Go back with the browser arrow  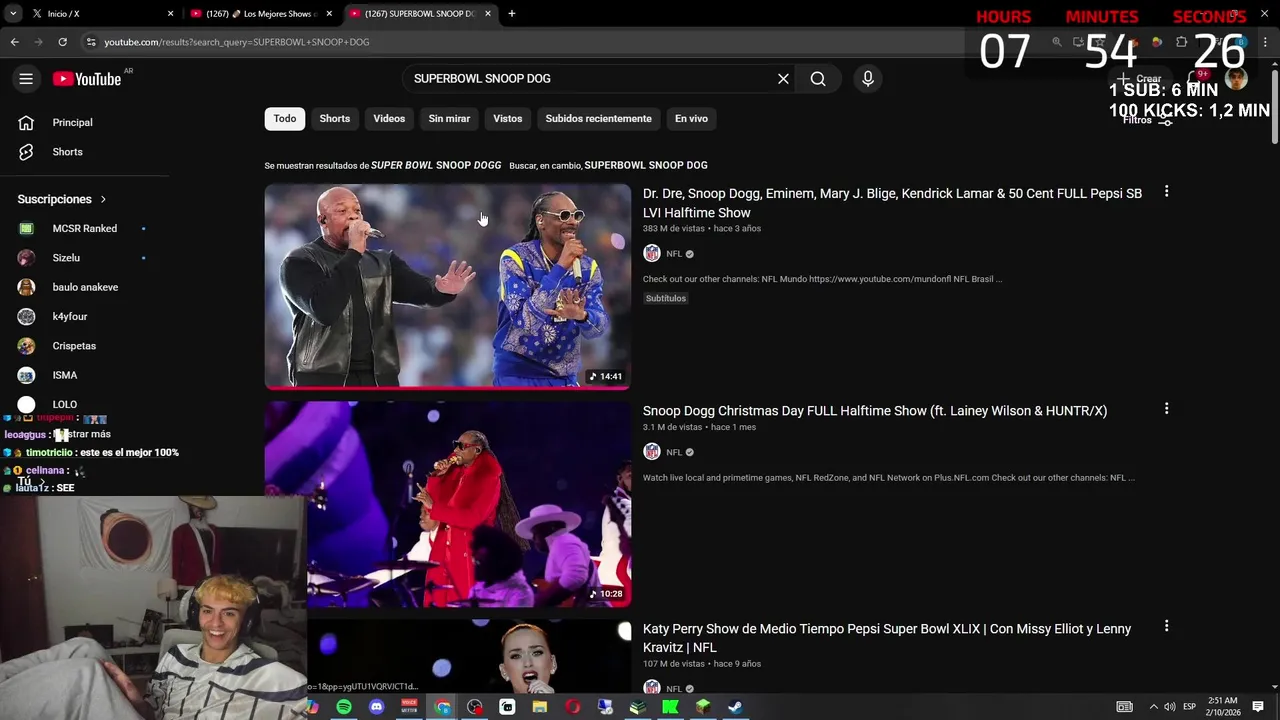[x=14, y=42]
